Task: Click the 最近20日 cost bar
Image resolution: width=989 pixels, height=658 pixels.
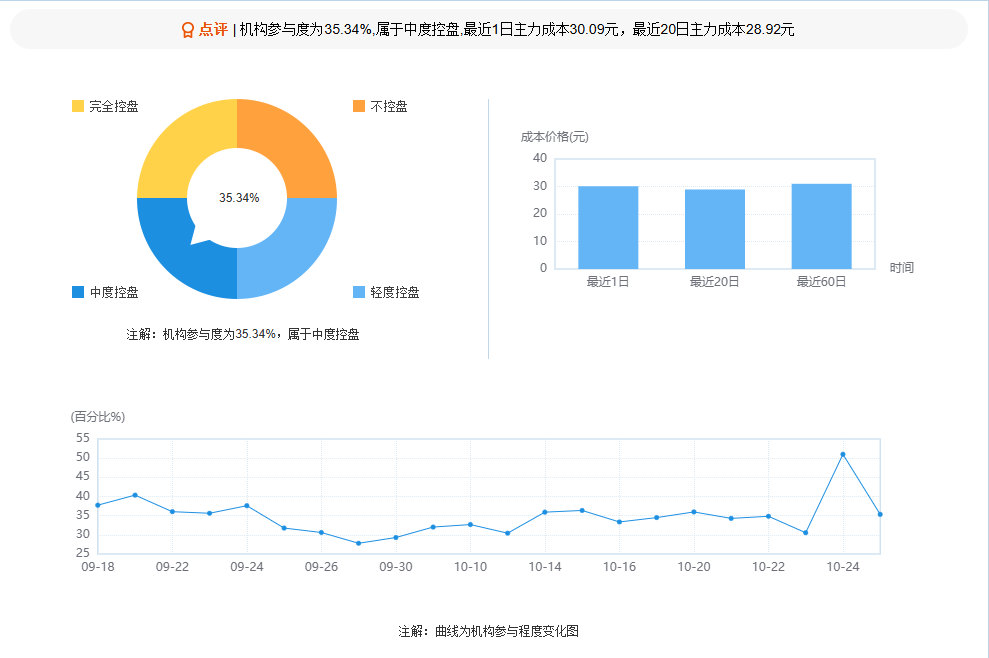Action: (x=715, y=229)
